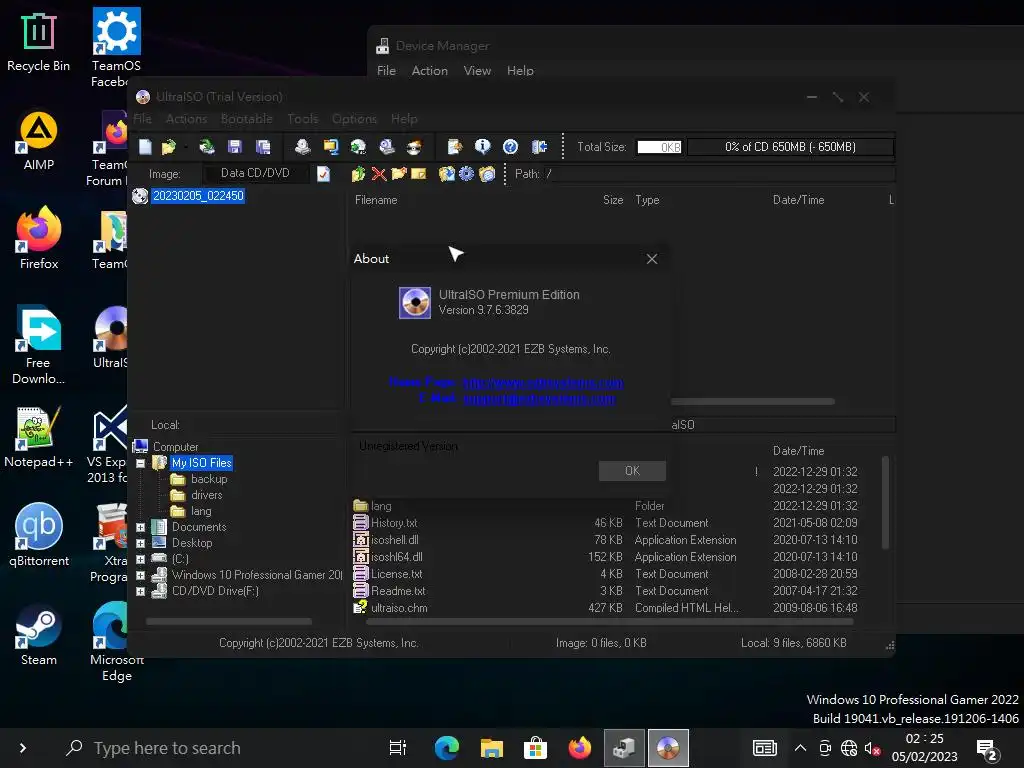
Task: Click the checkmark document icon beside Data CD/DVD
Action: [323, 174]
